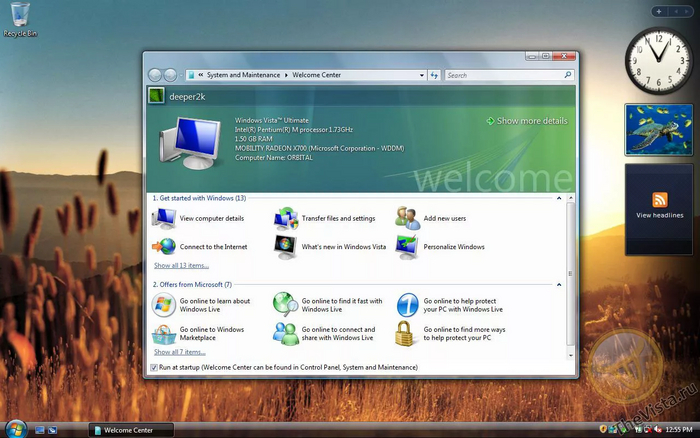The width and height of the screenshot is (700, 438).
Task: Select Welcome Center taskbar button
Action: click(131, 430)
